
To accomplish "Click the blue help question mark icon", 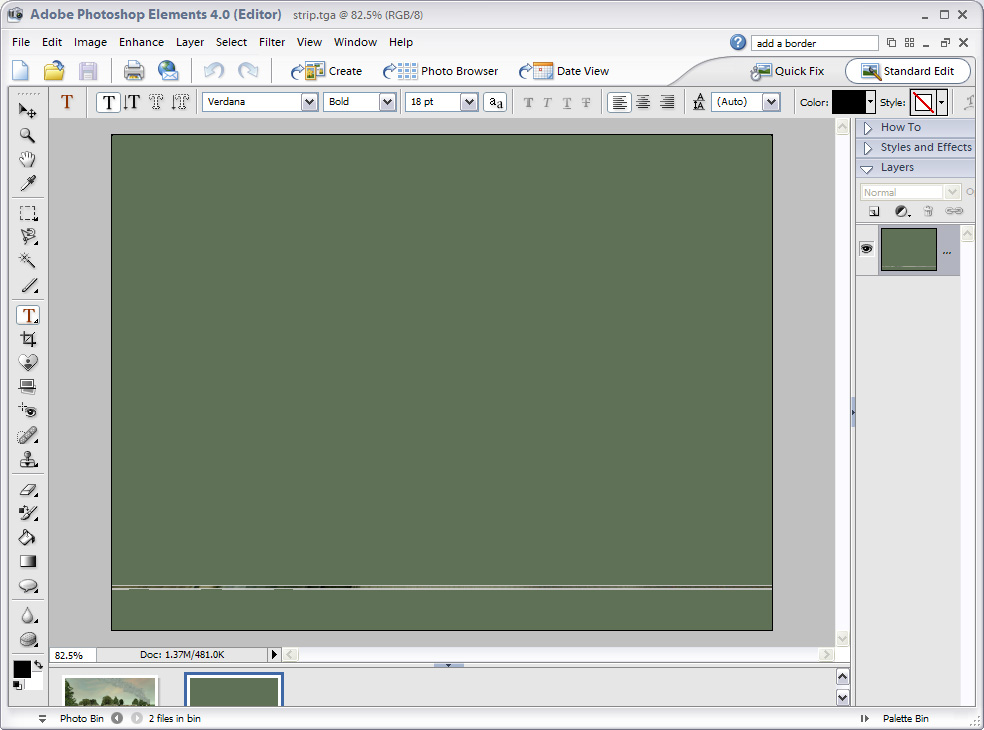I will tap(738, 42).
